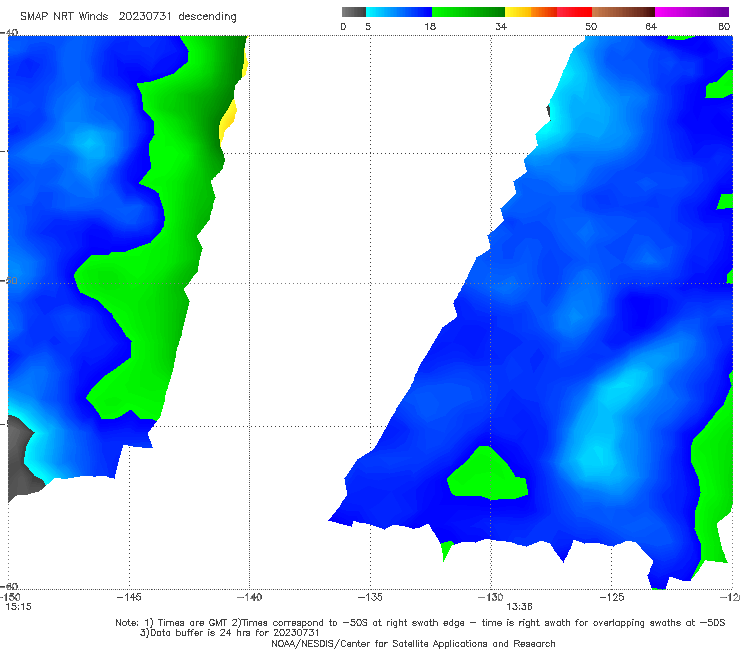The height and width of the screenshot is (650, 740).
Task: Click the gray low-wind patch at the left swath's bottom
Action: [x=23, y=458]
